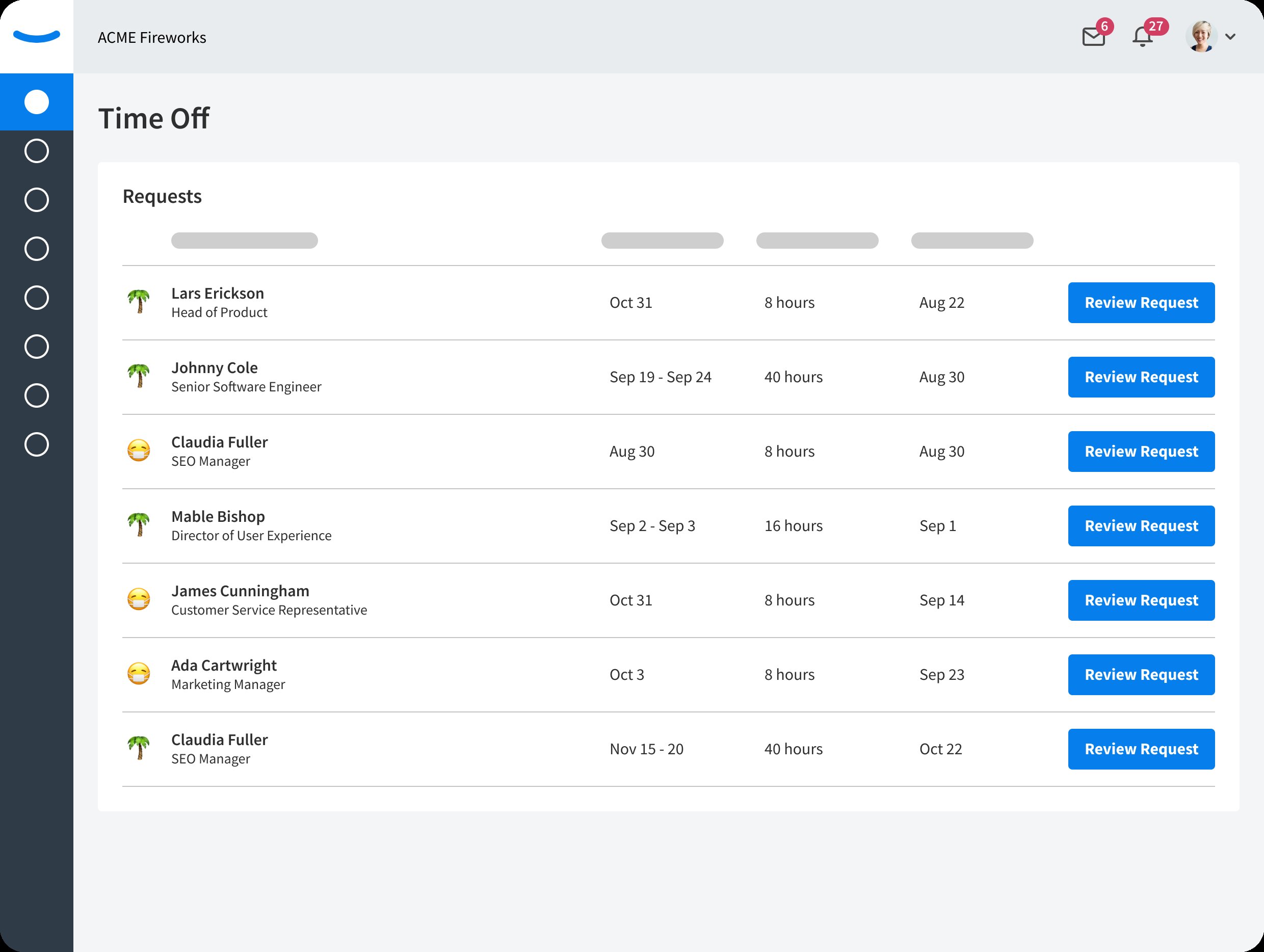This screenshot has width=1264, height=952.
Task: Click the ACME Fireworks company name
Action: coord(152,38)
